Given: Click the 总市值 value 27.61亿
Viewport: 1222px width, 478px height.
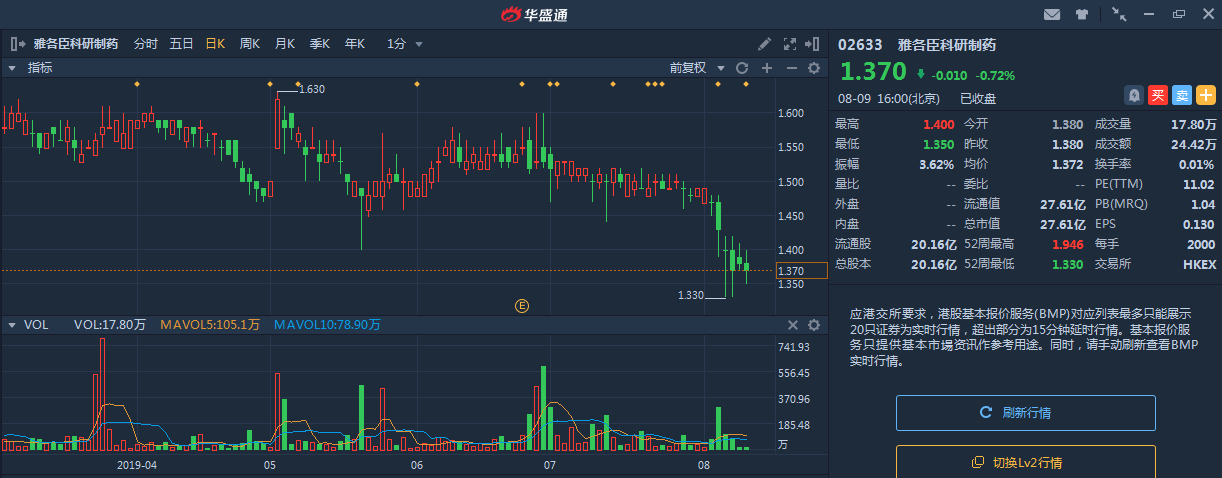Looking at the screenshot, I should click(x=1062, y=224).
